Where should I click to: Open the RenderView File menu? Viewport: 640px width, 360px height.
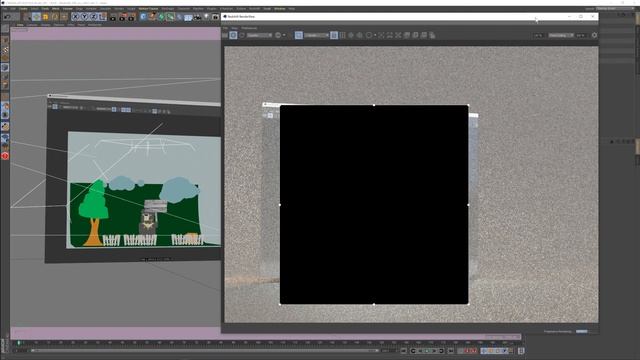pos(226,28)
